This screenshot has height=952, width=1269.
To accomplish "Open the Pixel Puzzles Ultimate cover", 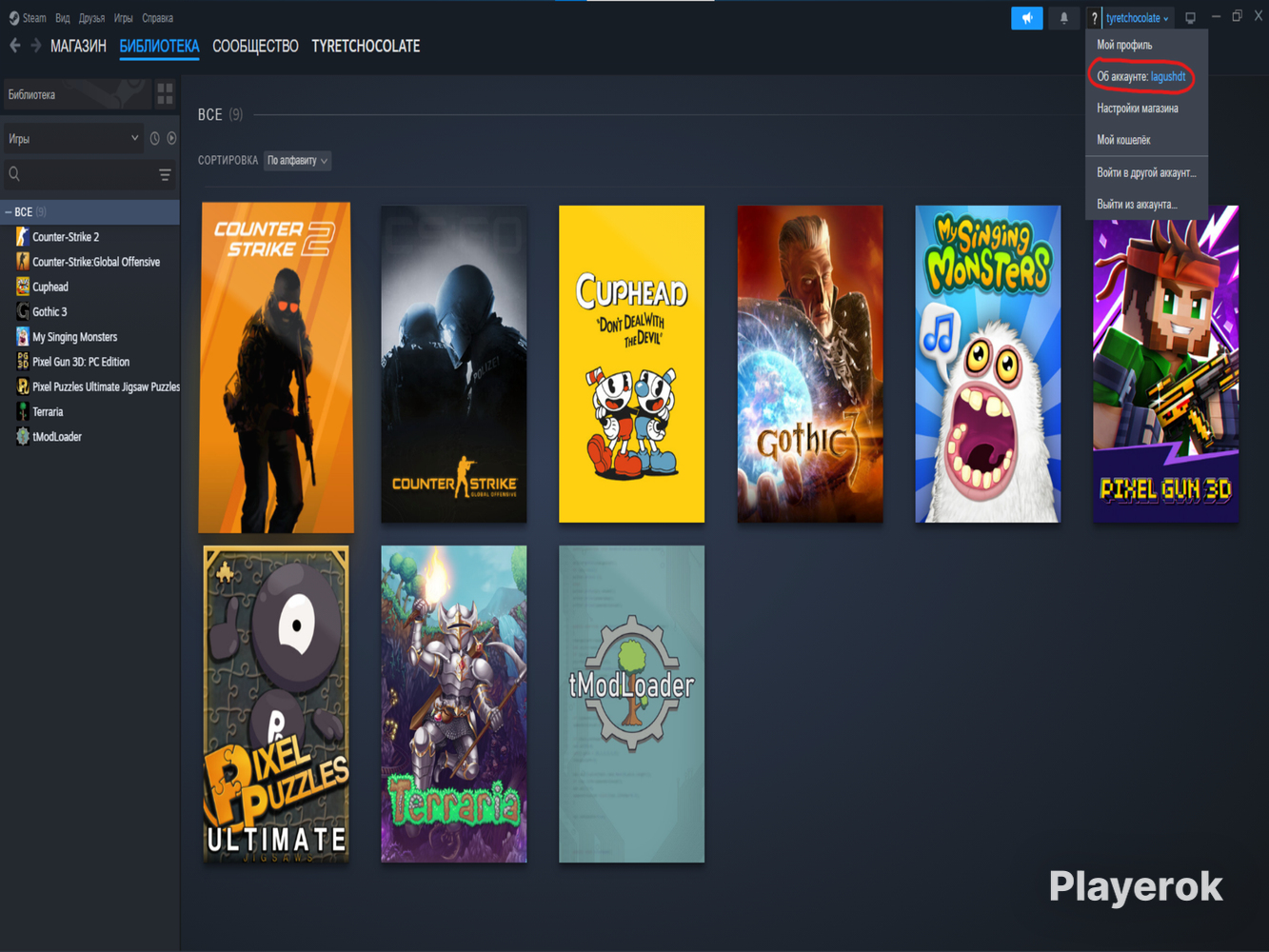I will 276,704.
